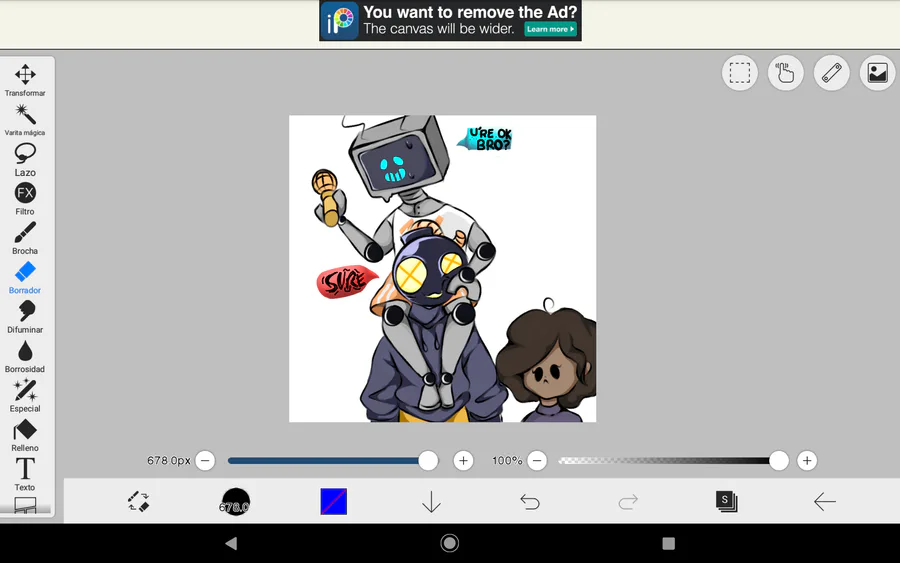Select the partially visible frame tool below Texto
This screenshot has width=900, height=563.
pos(25,505)
